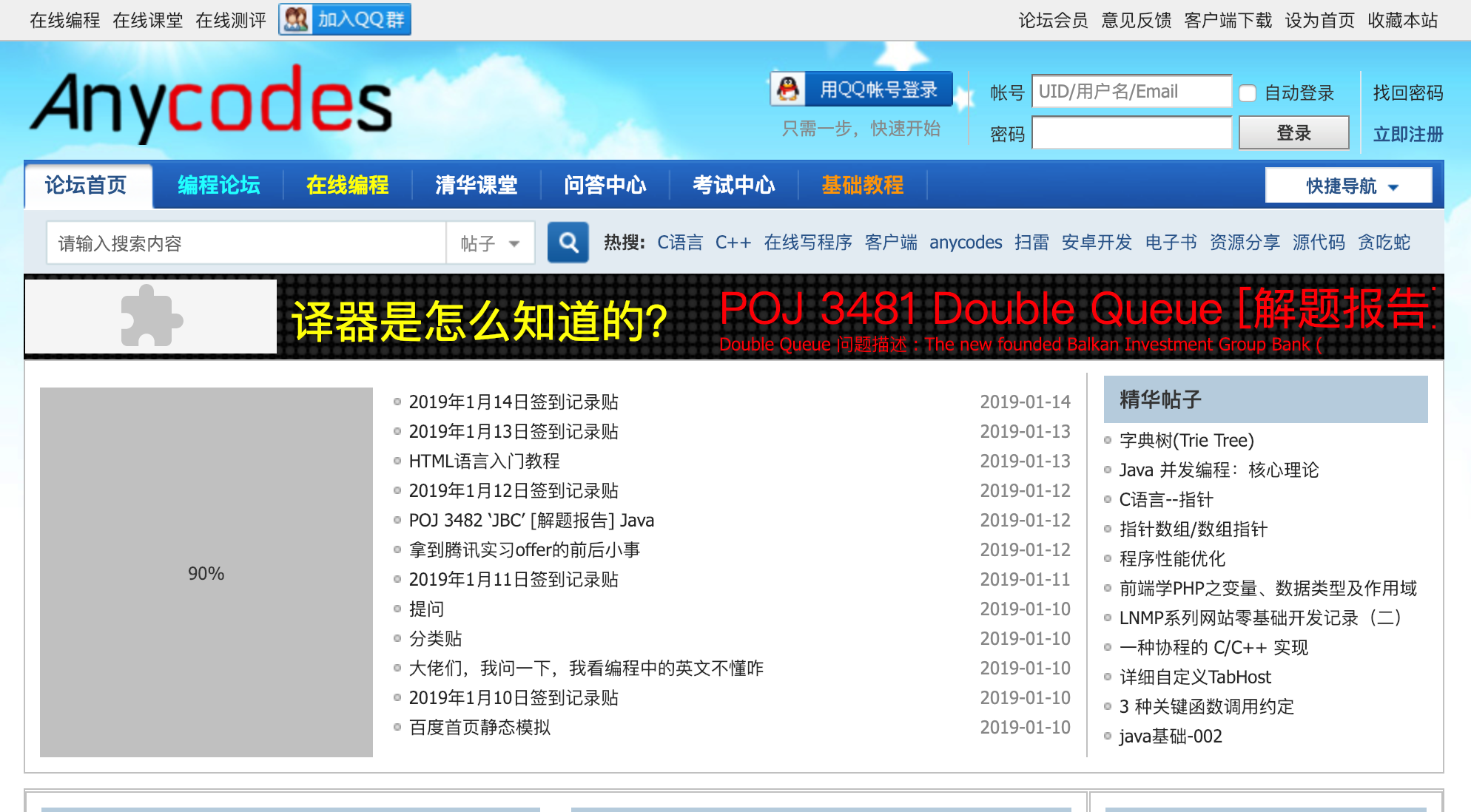Switch to the 编程论坛 tab
The image size is (1471, 812).
pyautogui.click(x=218, y=185)
